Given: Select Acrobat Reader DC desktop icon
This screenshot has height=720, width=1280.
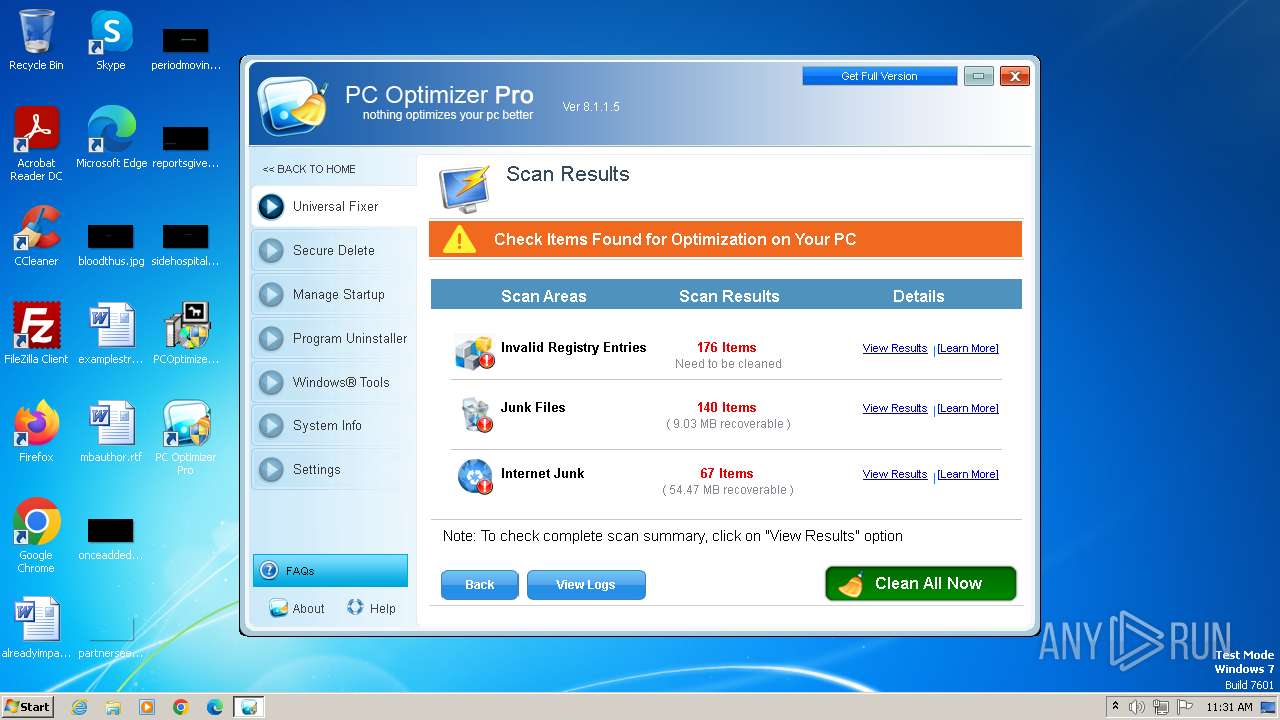Looking at the screenshot, I should tap(36, 144).
